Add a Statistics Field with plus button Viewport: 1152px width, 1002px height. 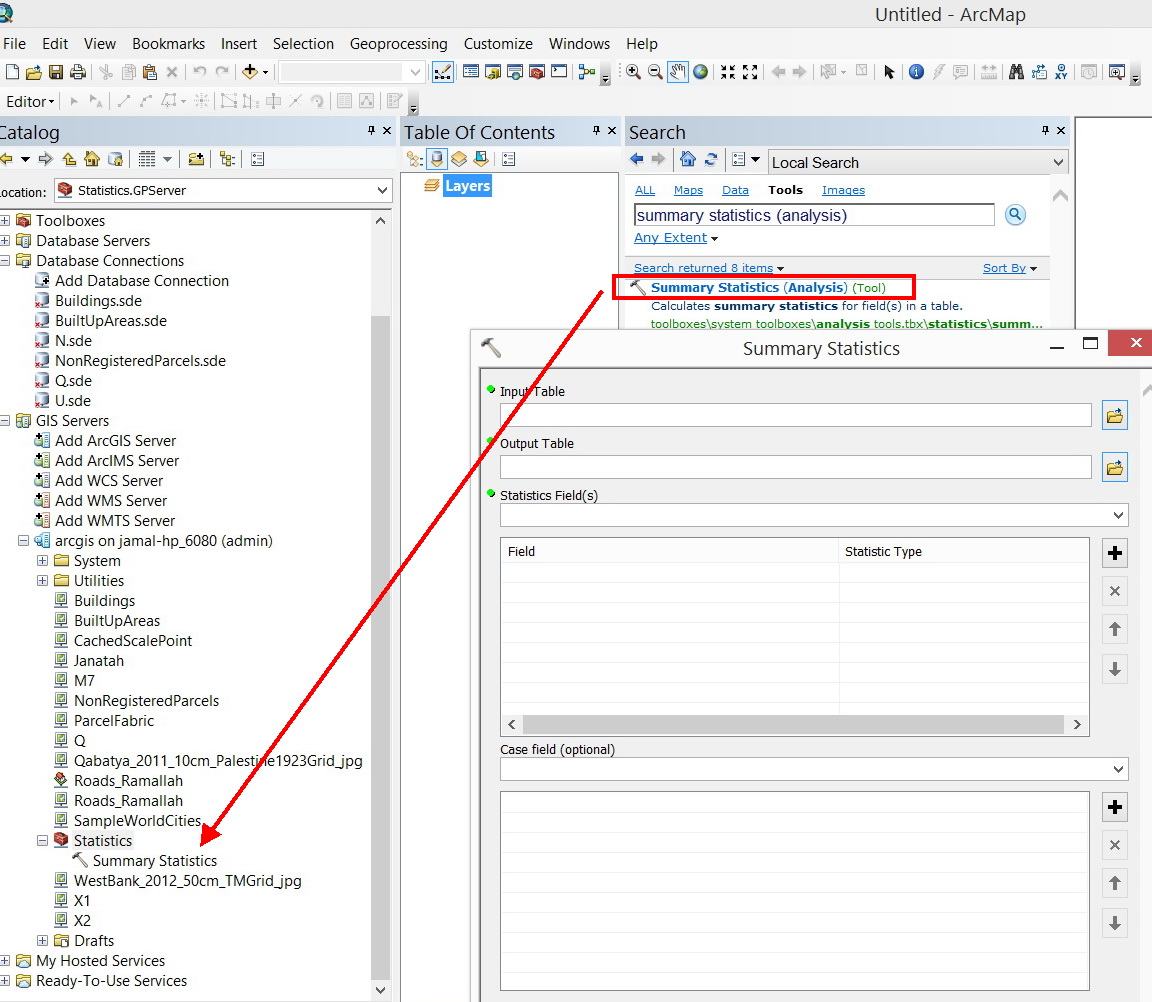[1115, 553]
